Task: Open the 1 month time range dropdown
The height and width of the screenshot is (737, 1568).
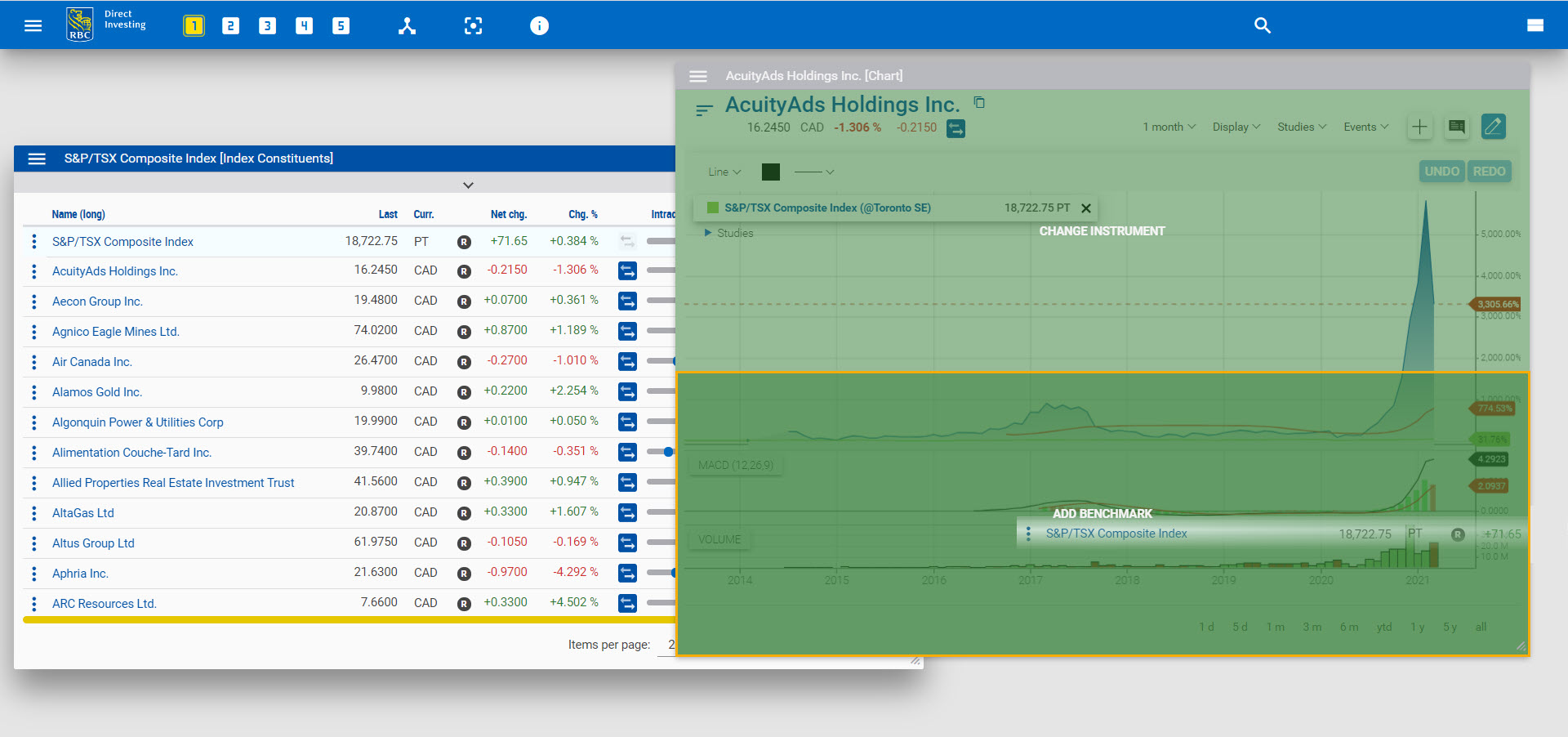Action: click(x=1167, y=127)
